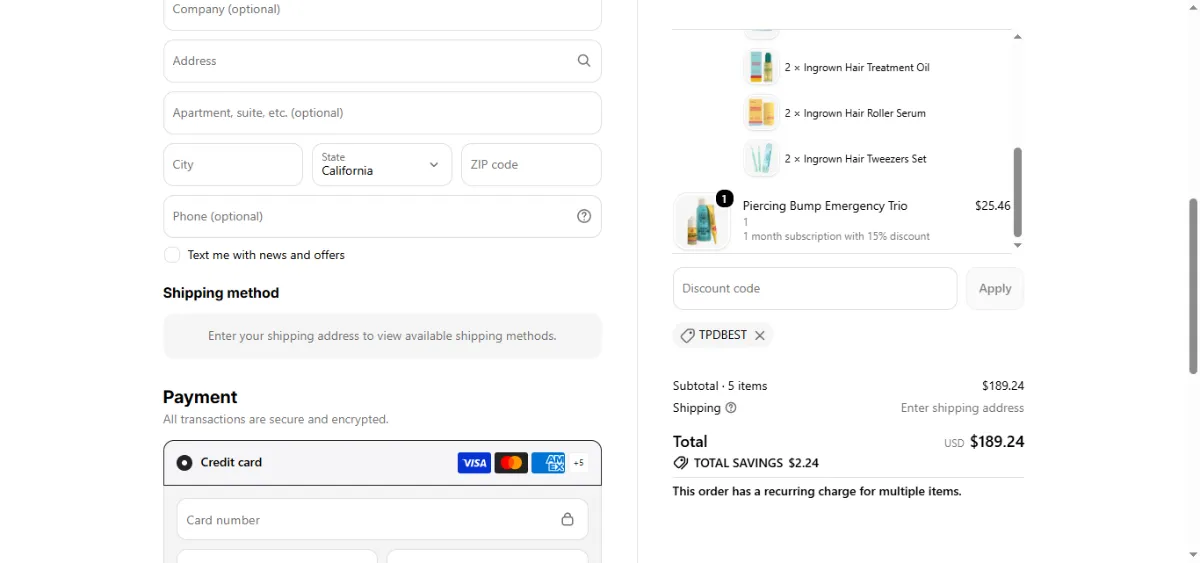
Task: Remove the TPDBEST discount code
Action: (760, 336)
